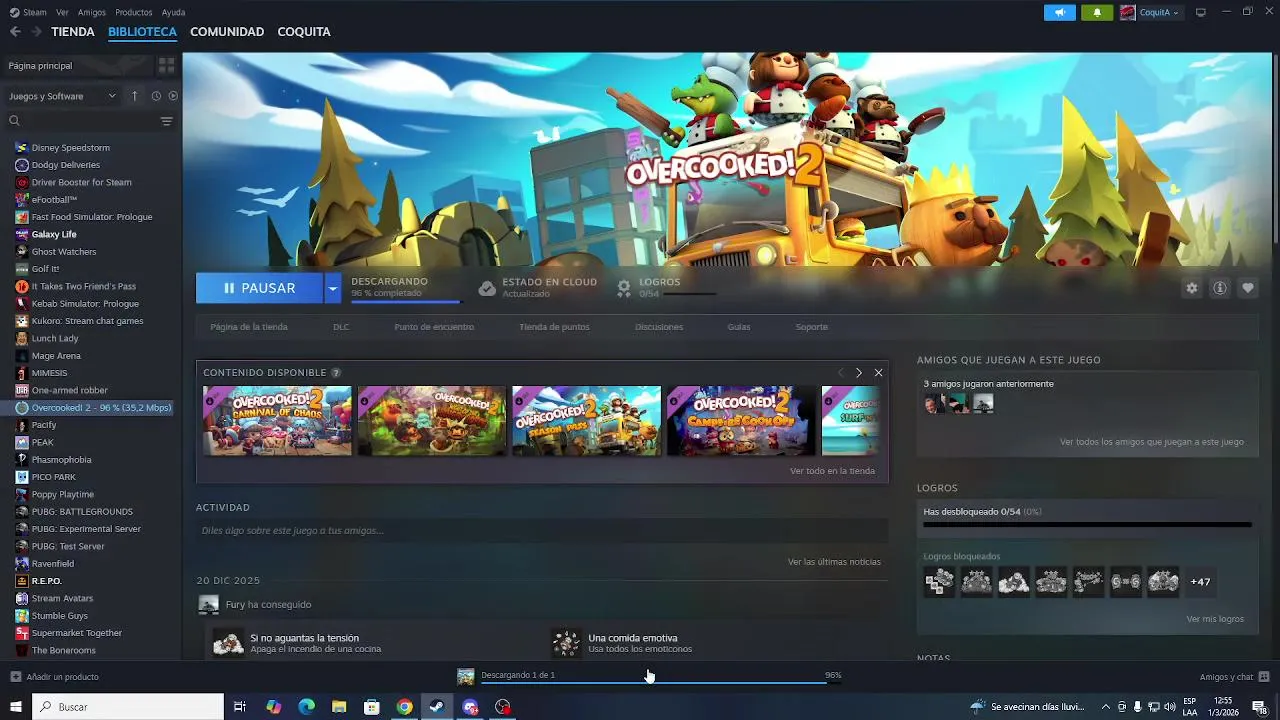Screen dimensions: 1280x720
Task: Click Ver las últimas noticias
Action: click(x=834, y=562)
